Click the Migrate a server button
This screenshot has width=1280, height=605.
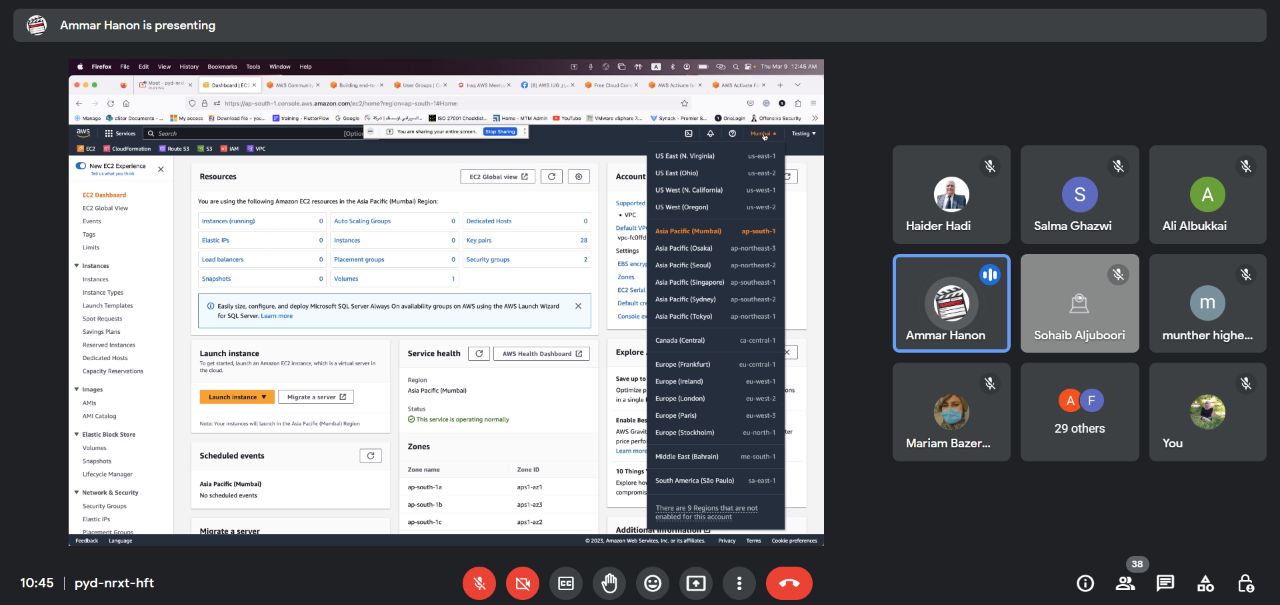pyautogui.click(x=316, y=397)
